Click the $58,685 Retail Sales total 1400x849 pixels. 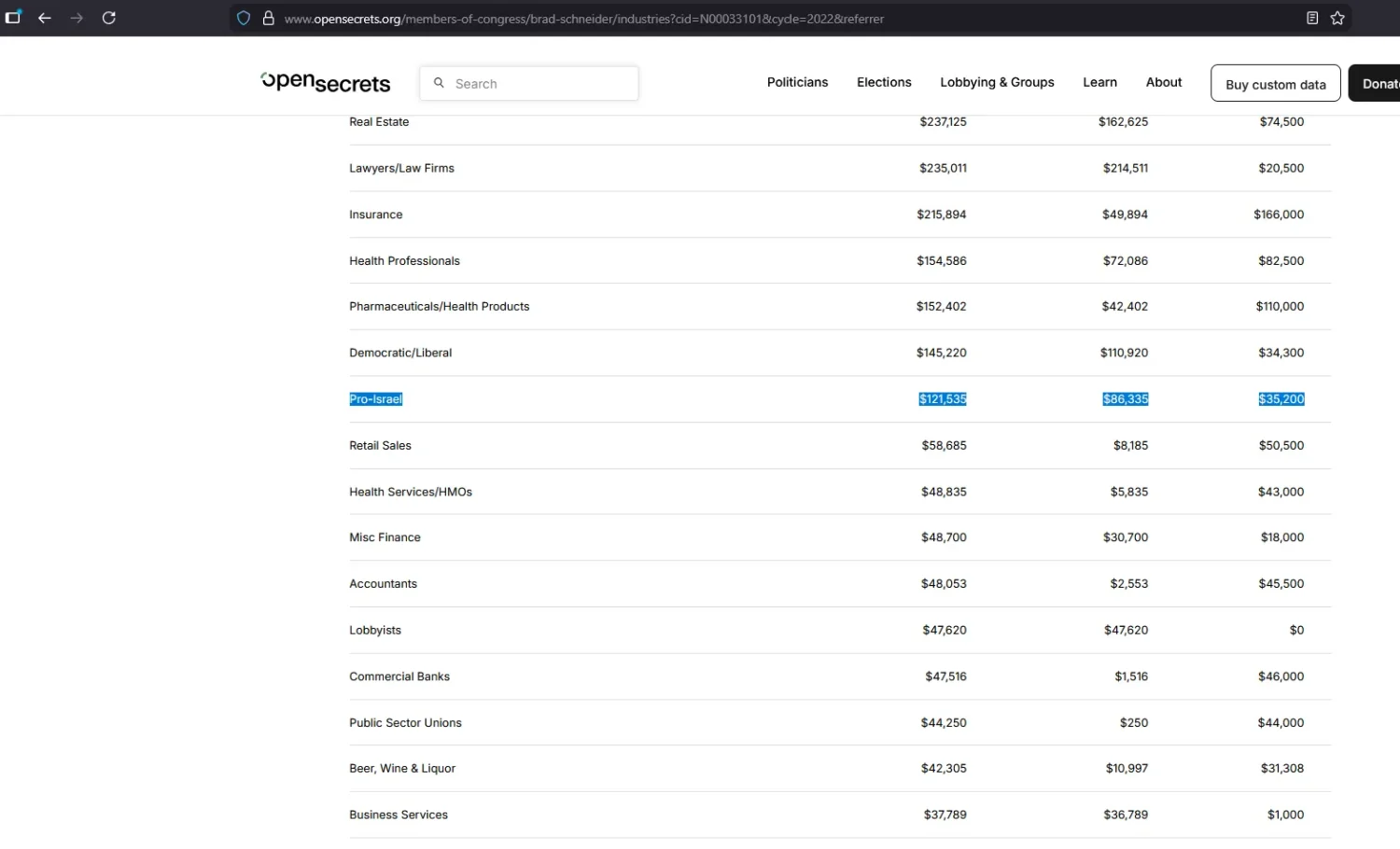tap(945, 446)
